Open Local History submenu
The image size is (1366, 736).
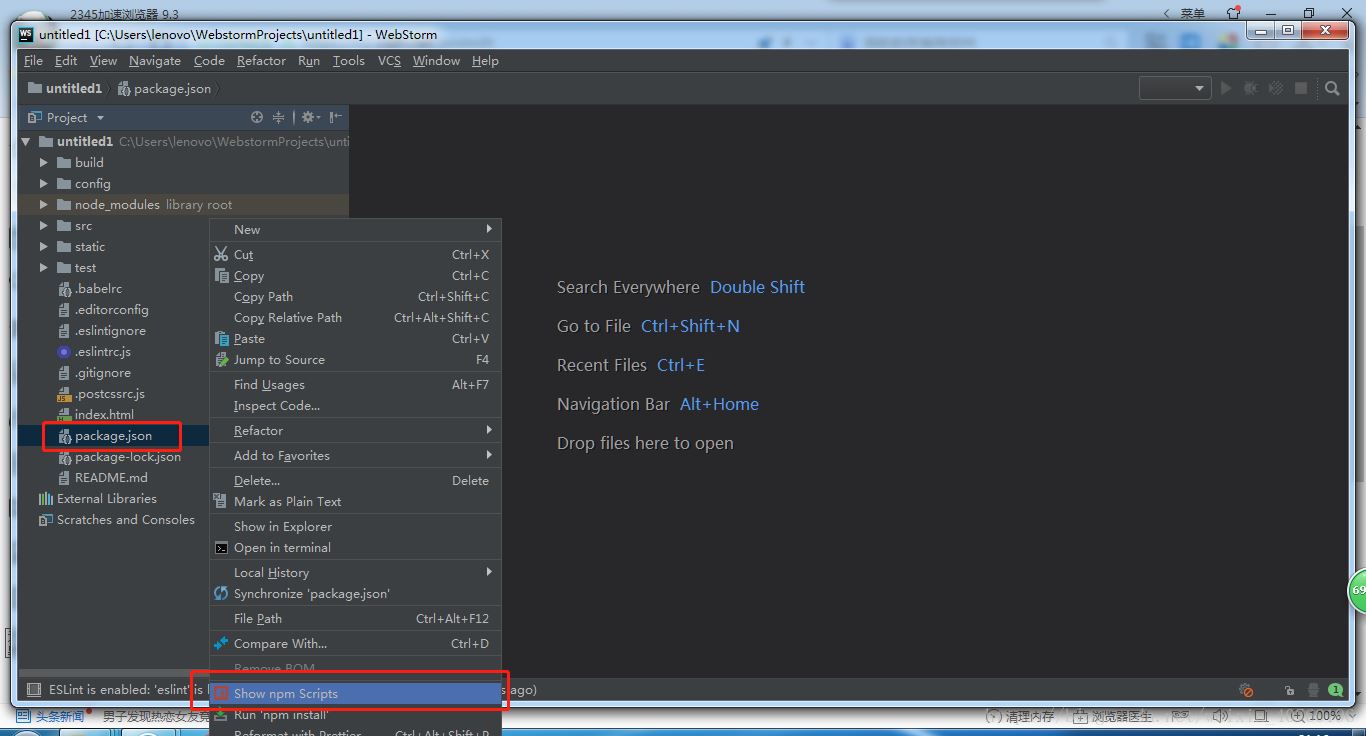pos(355,573)
